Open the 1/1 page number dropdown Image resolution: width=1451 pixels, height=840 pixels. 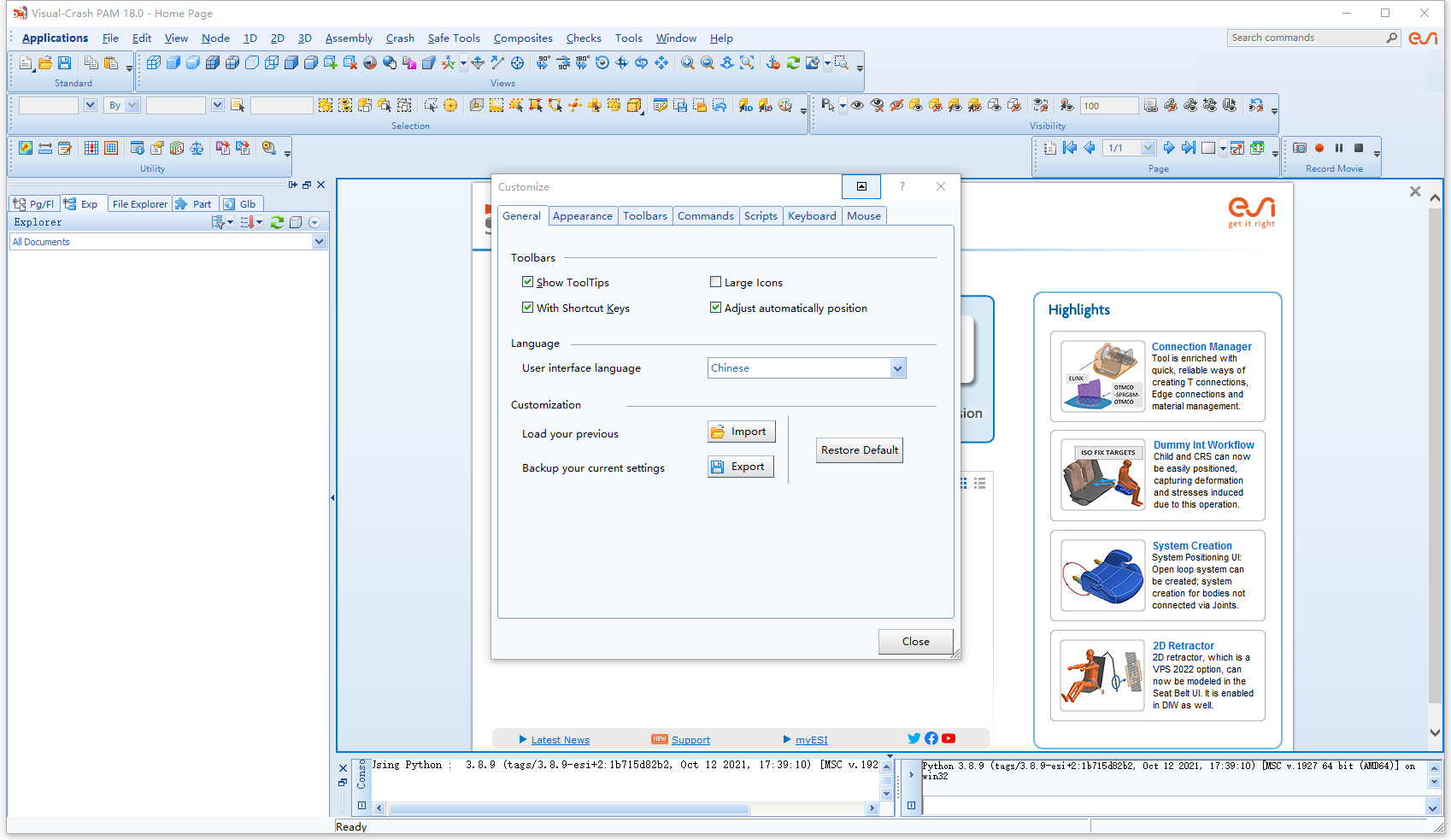click(1148, 148)
